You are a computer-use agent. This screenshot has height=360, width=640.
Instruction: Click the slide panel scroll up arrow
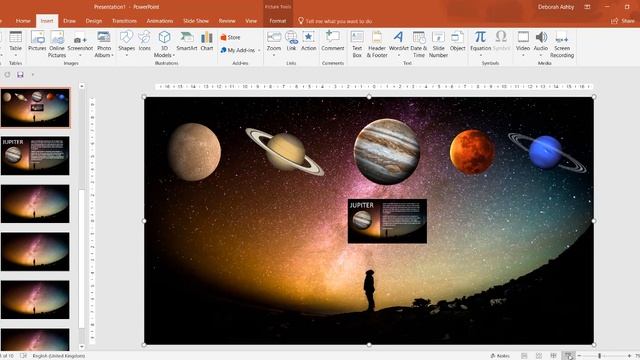(x=82, y=86)
